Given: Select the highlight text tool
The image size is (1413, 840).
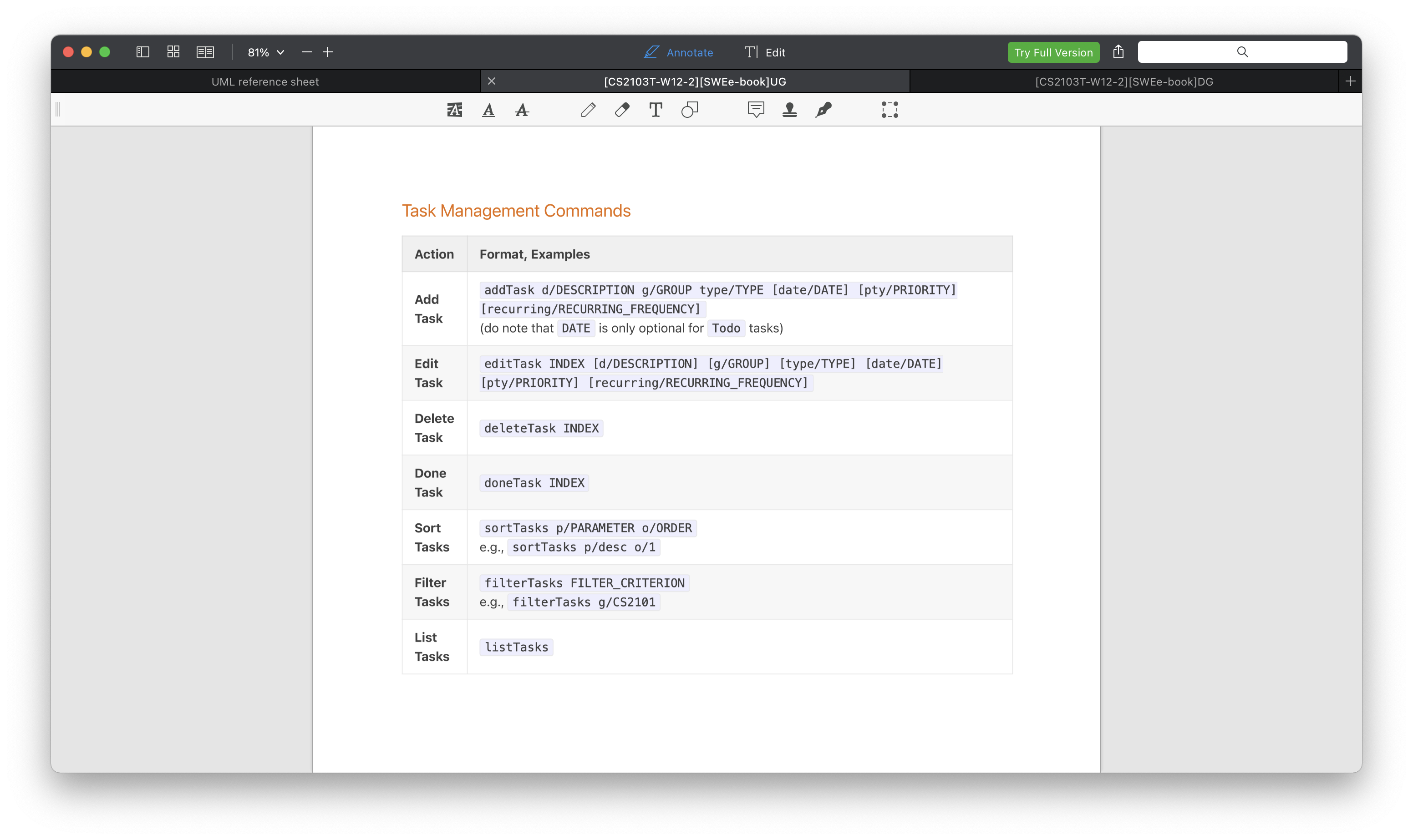Looking at the screenshot, I should [x=455, y=110].
